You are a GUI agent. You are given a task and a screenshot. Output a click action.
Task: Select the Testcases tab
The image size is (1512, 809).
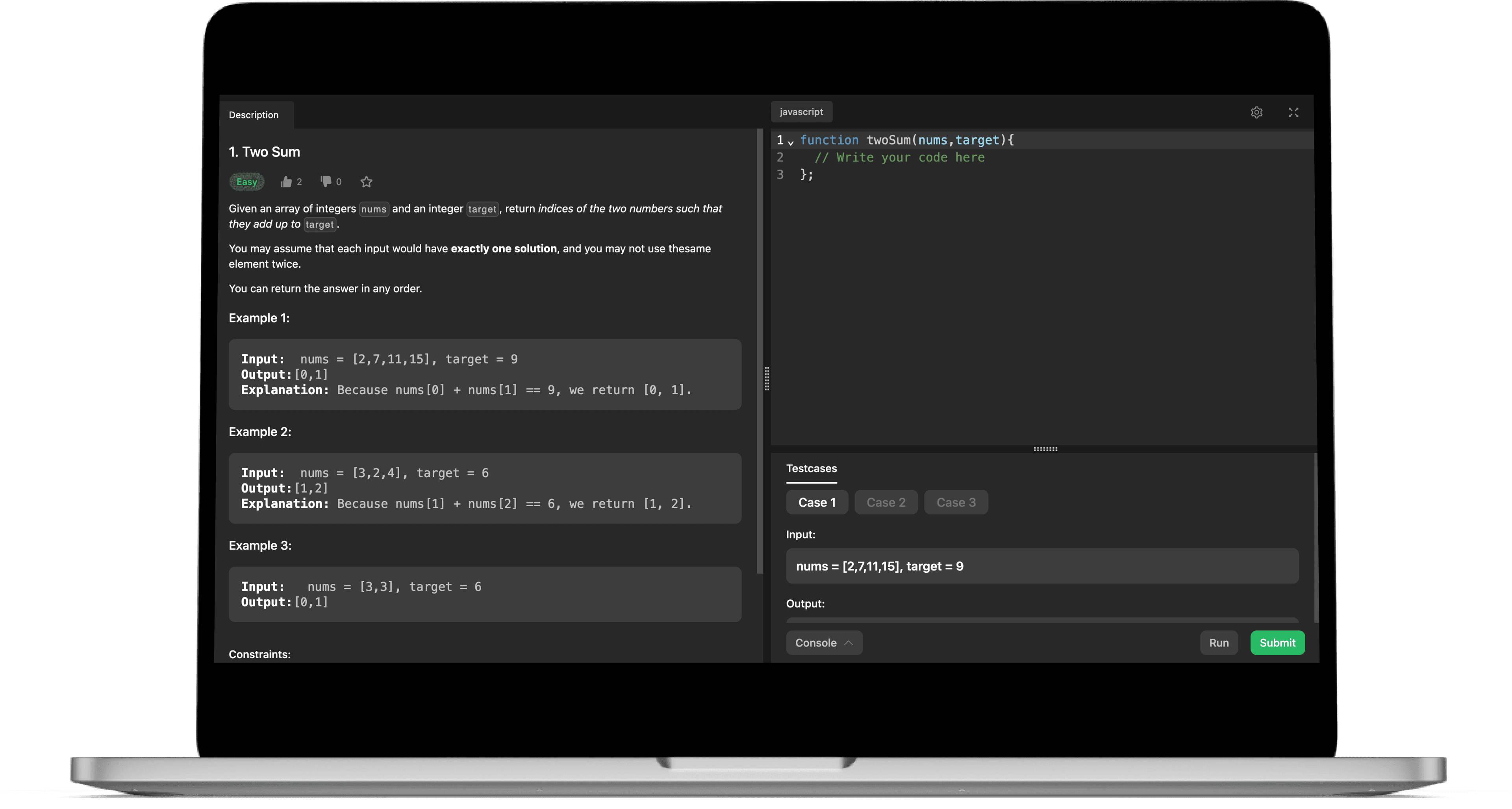811,469
